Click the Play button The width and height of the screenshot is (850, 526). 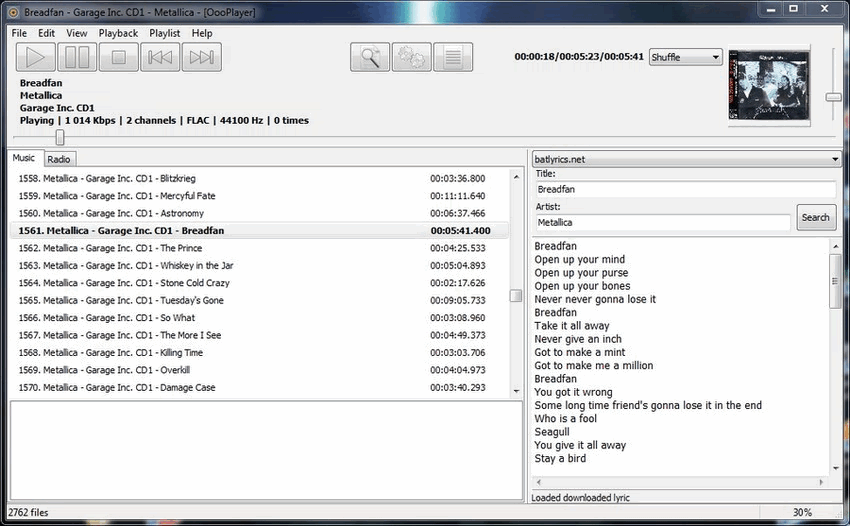tap(35, 57)
